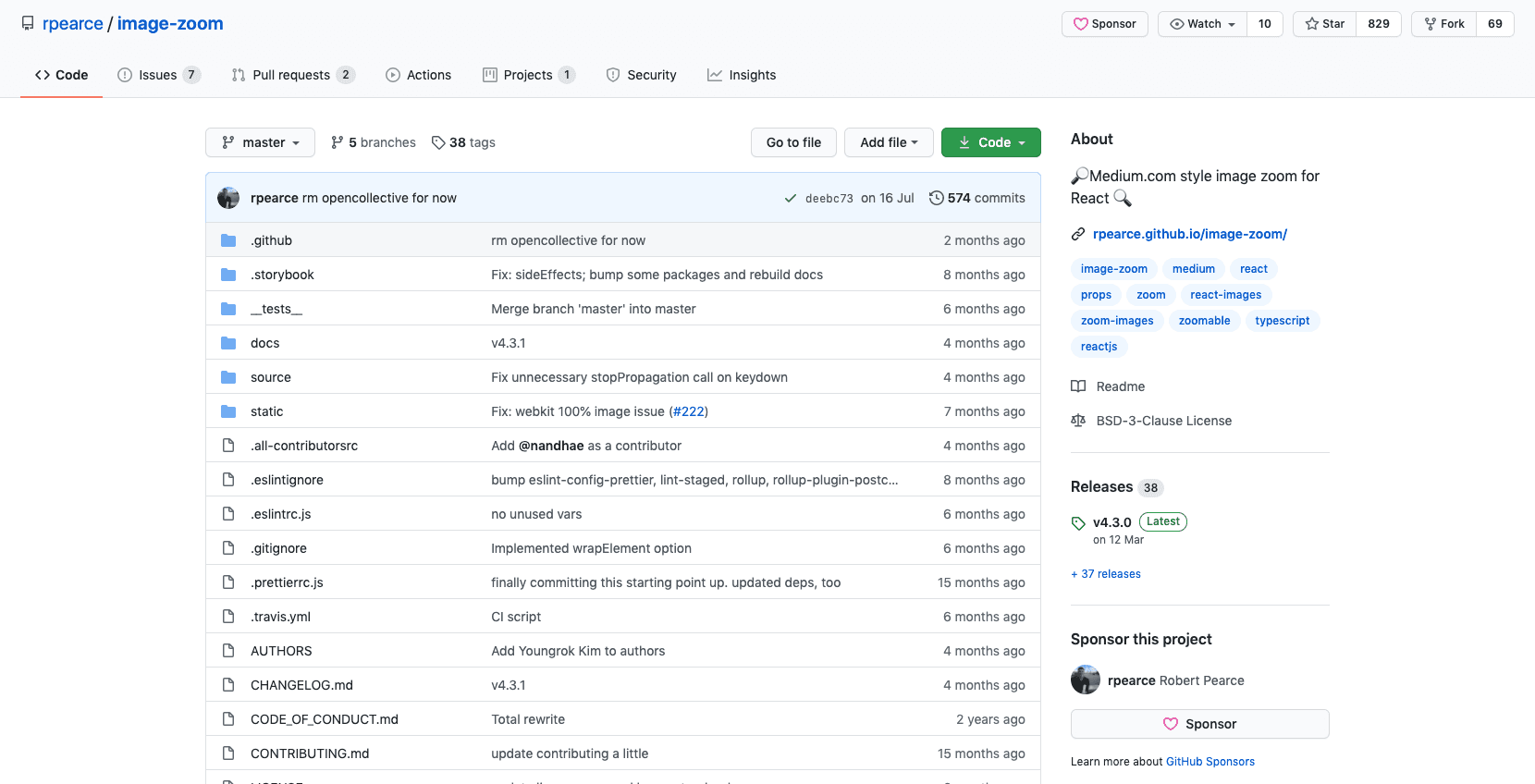The height and width of the screenshot is (784, 1535).
Task: Go to the Actions tab
Action: [419, 75]
